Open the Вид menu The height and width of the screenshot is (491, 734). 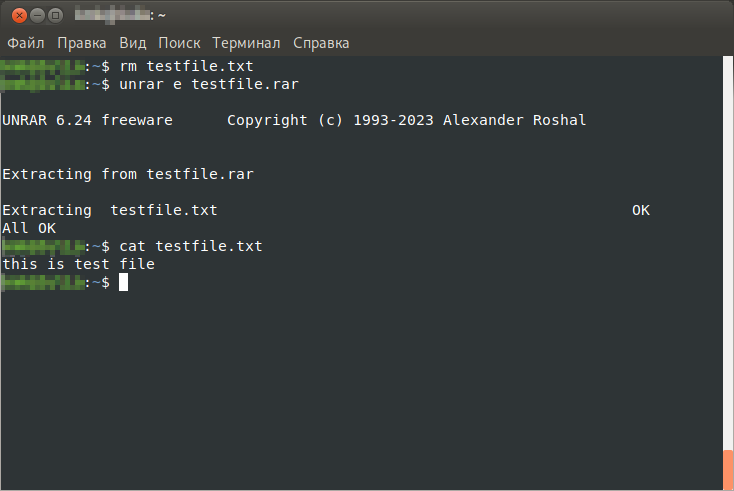coord(132,43)
